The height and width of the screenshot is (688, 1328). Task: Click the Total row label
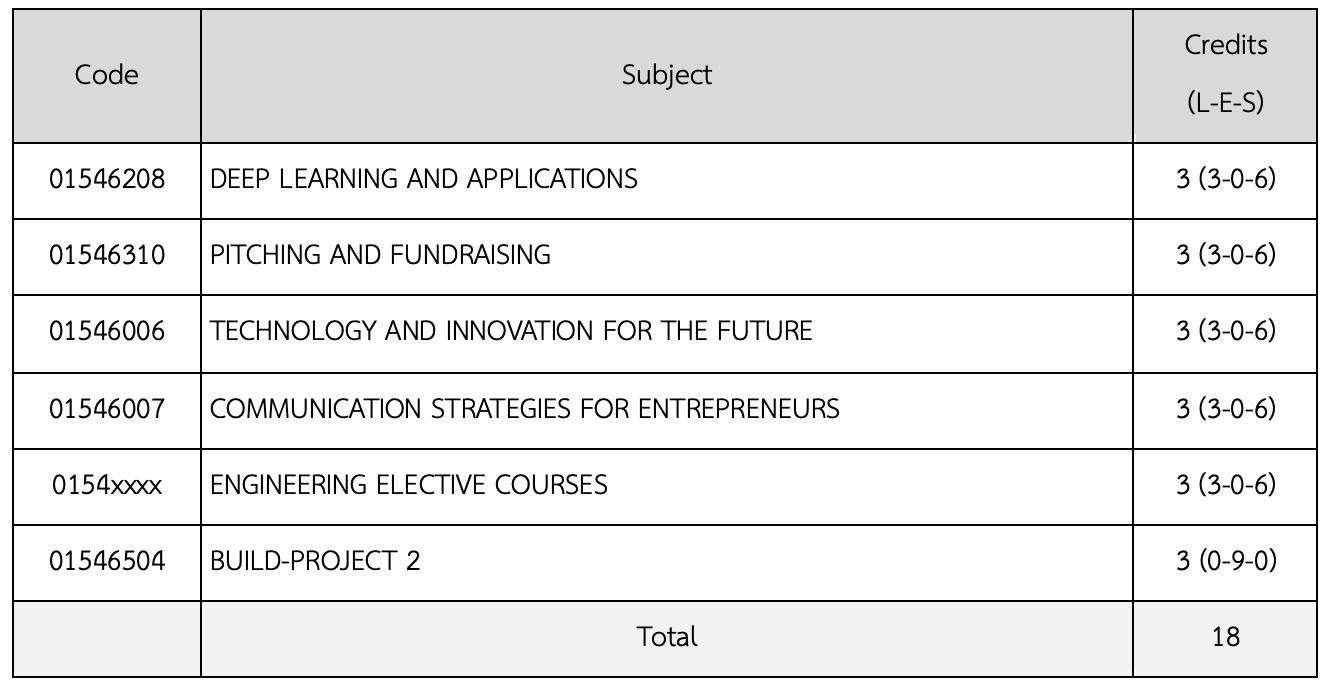667,637
